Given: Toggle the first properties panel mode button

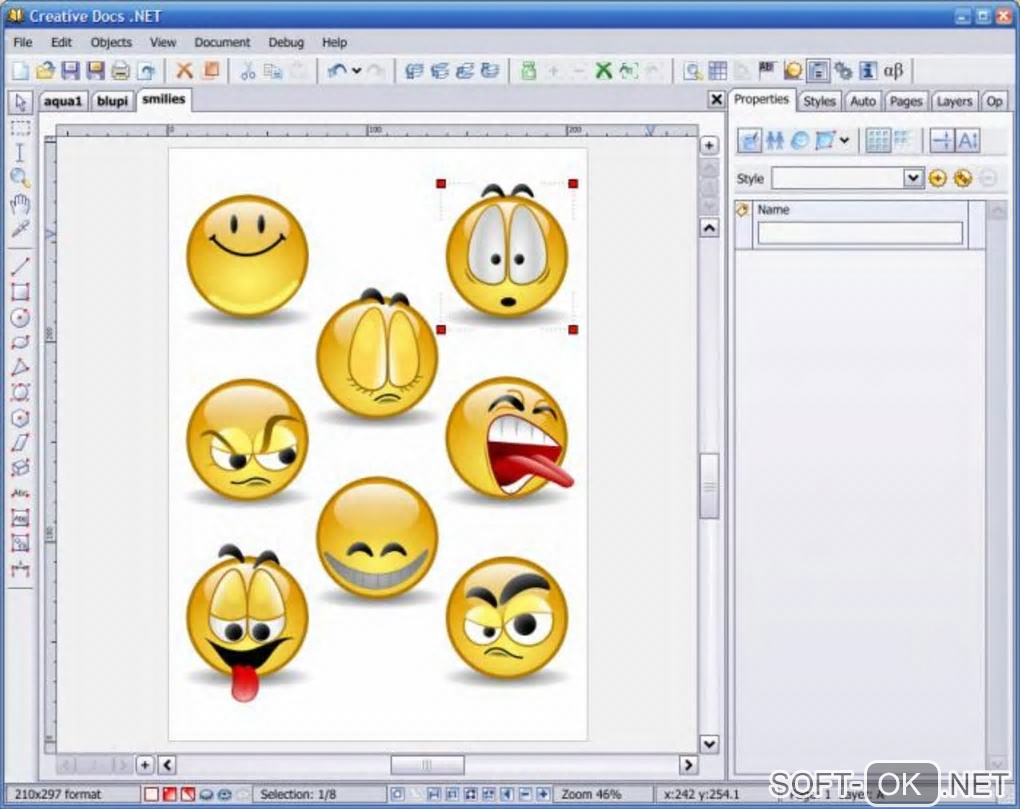Looking at the screenshot, I should (x=749, y=140).
